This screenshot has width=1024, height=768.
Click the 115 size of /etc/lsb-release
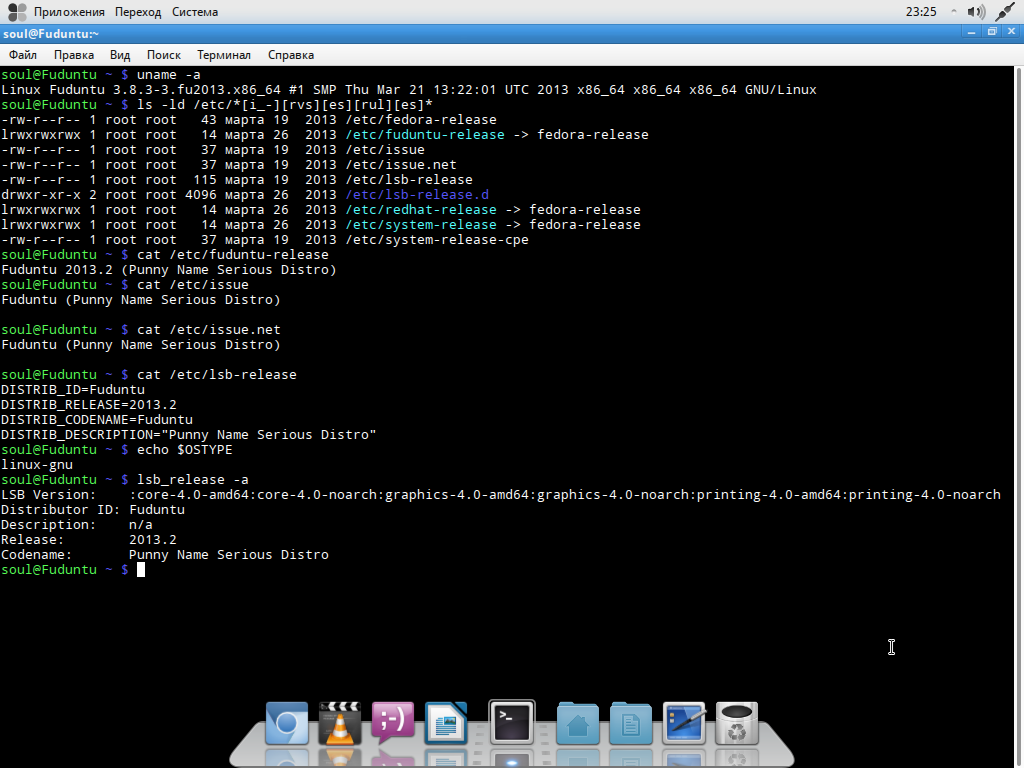point(205,180)
